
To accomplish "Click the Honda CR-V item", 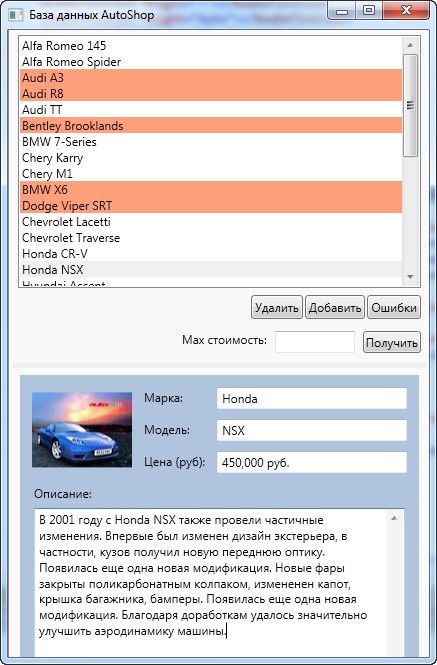I will 211,253.
